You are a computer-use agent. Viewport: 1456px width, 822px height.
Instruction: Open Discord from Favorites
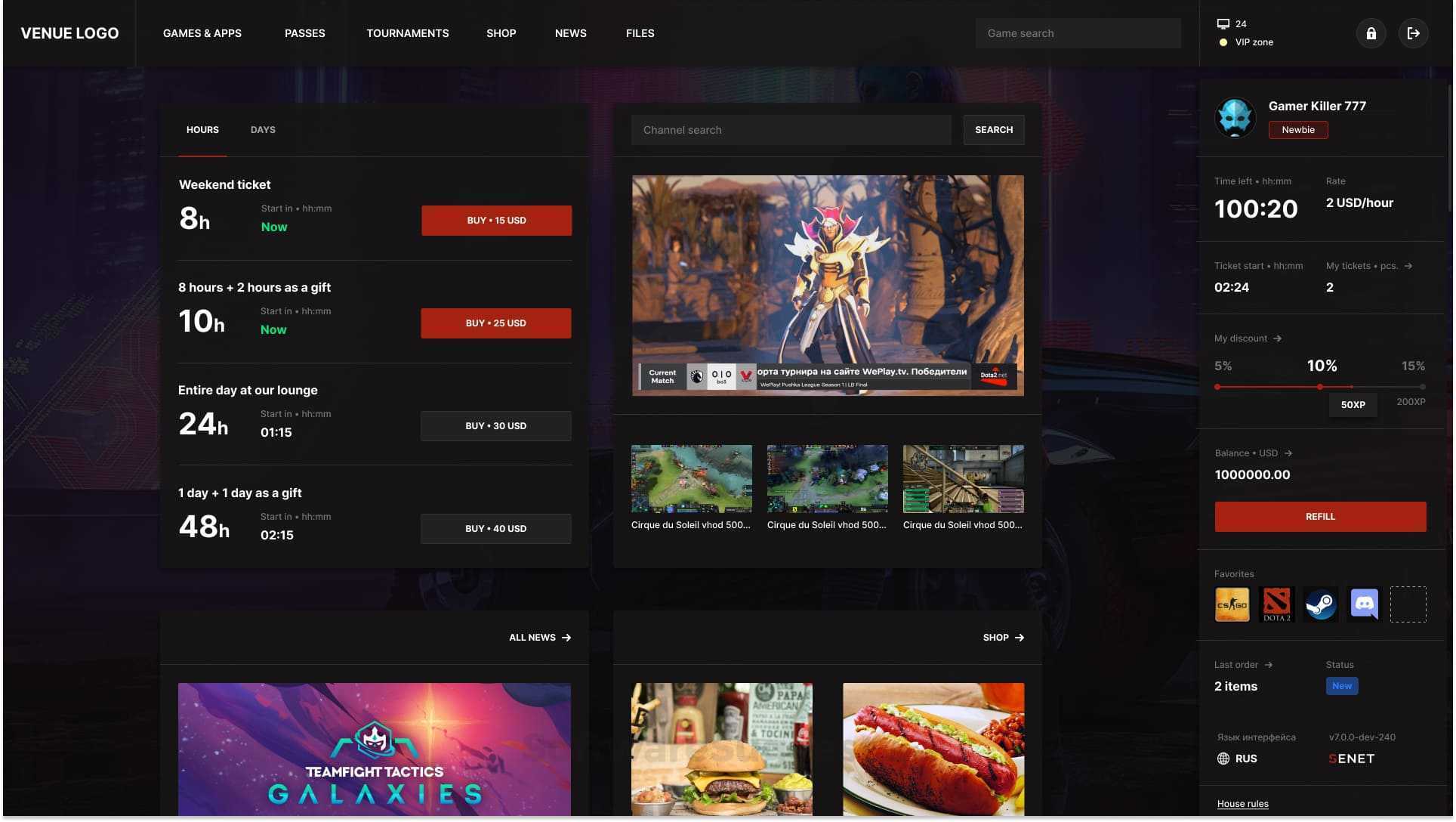tap(1364, 604)
